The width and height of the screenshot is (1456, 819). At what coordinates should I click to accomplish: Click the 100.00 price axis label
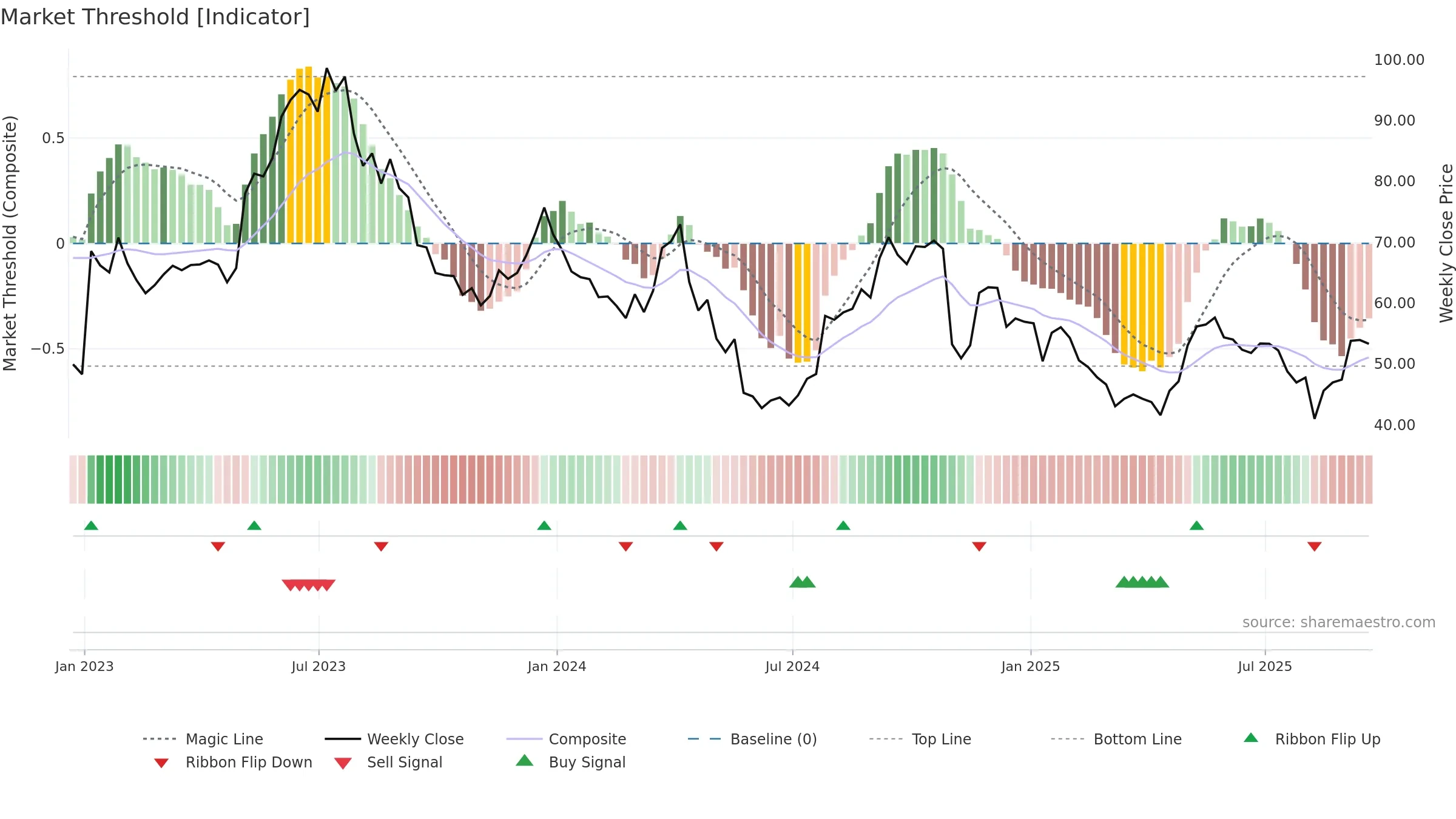[x=1399, y=59]
